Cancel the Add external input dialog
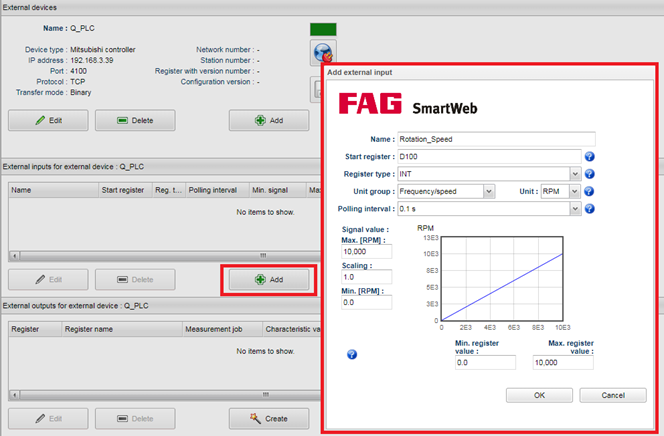 (x=613, y=395)
